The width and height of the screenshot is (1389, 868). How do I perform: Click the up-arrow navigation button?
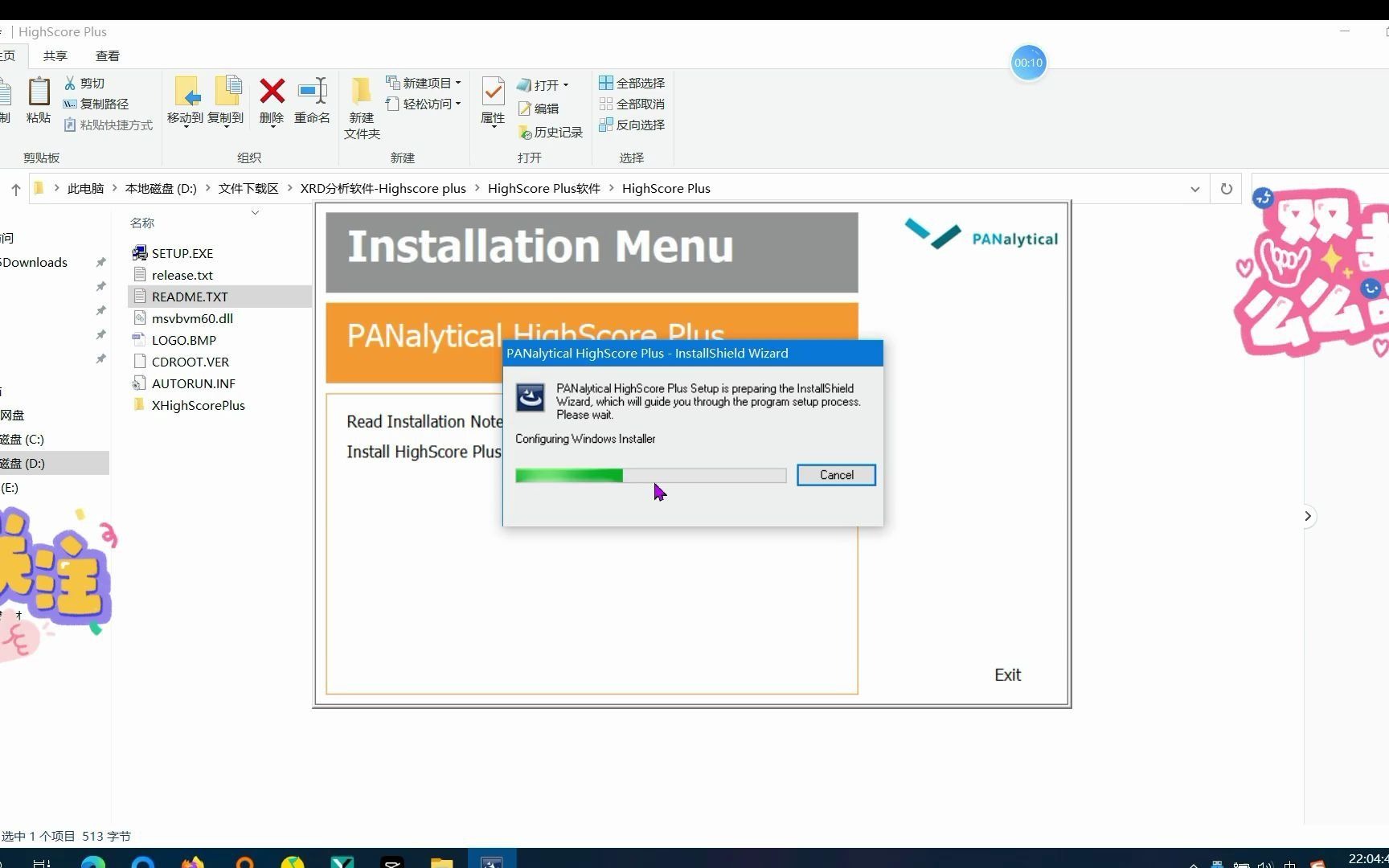(x=15, y=189)
